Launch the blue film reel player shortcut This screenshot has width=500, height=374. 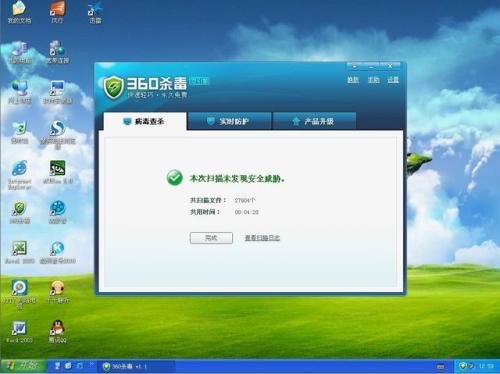pos(57,212)
